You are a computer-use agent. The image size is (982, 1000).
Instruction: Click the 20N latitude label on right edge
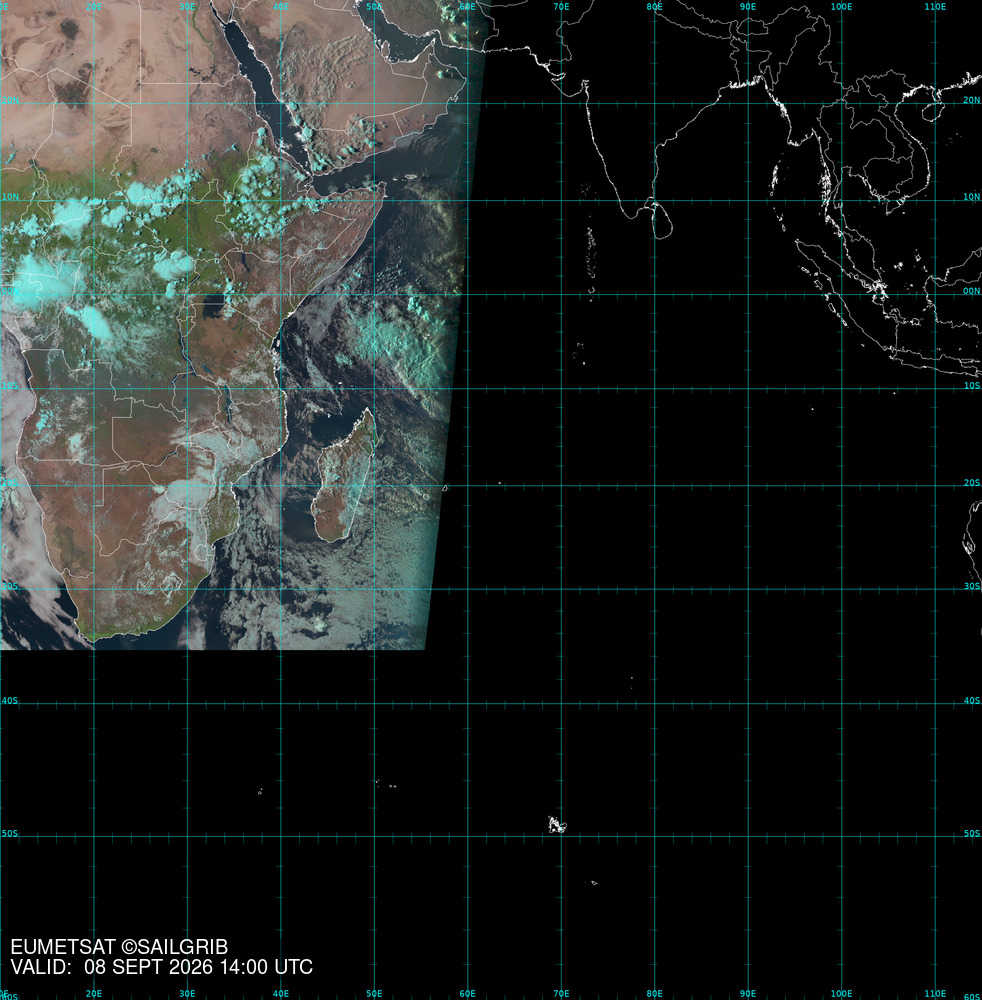pos(972,100)
